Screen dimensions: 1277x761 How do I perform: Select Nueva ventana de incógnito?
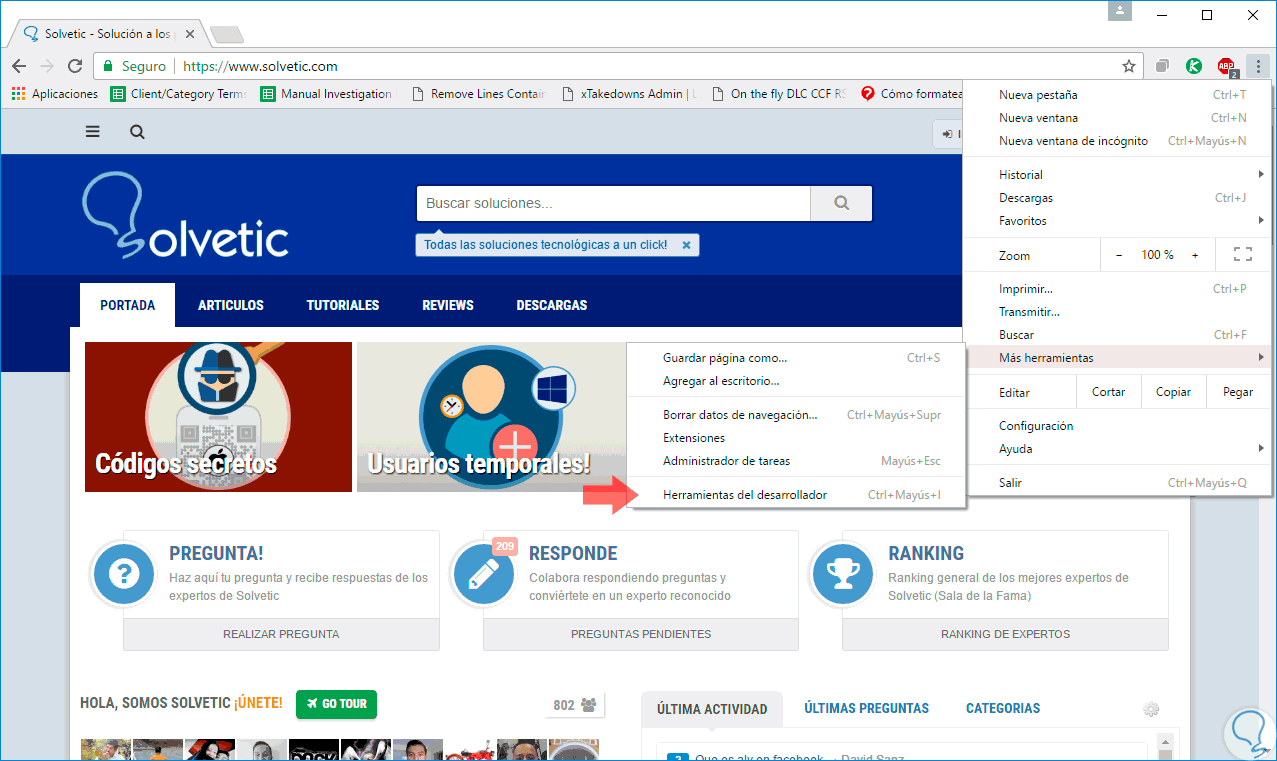pos(1117,141)
